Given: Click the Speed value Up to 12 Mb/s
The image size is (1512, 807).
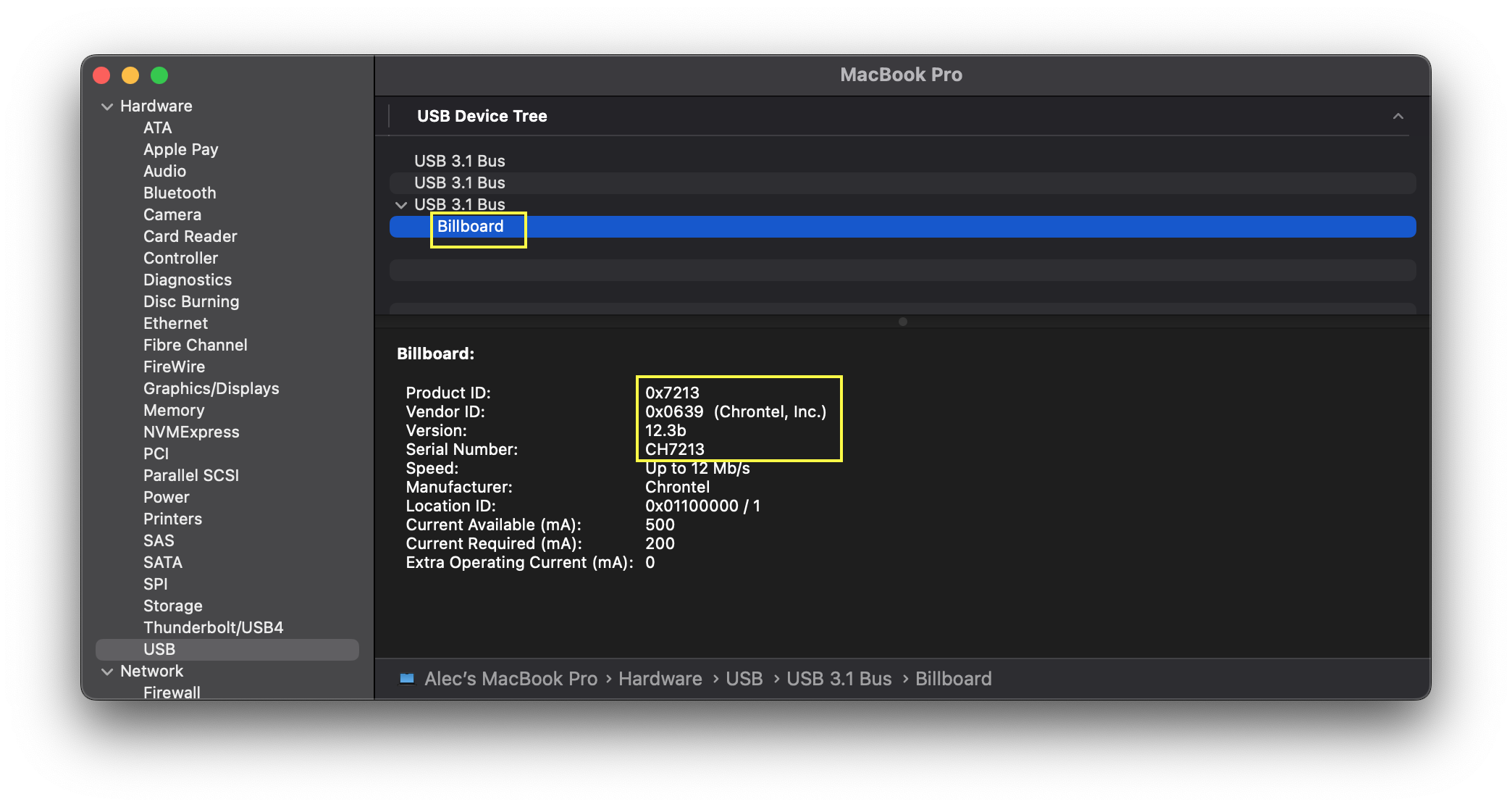Looking at the screenshot, I should click(x=697, y=468).
